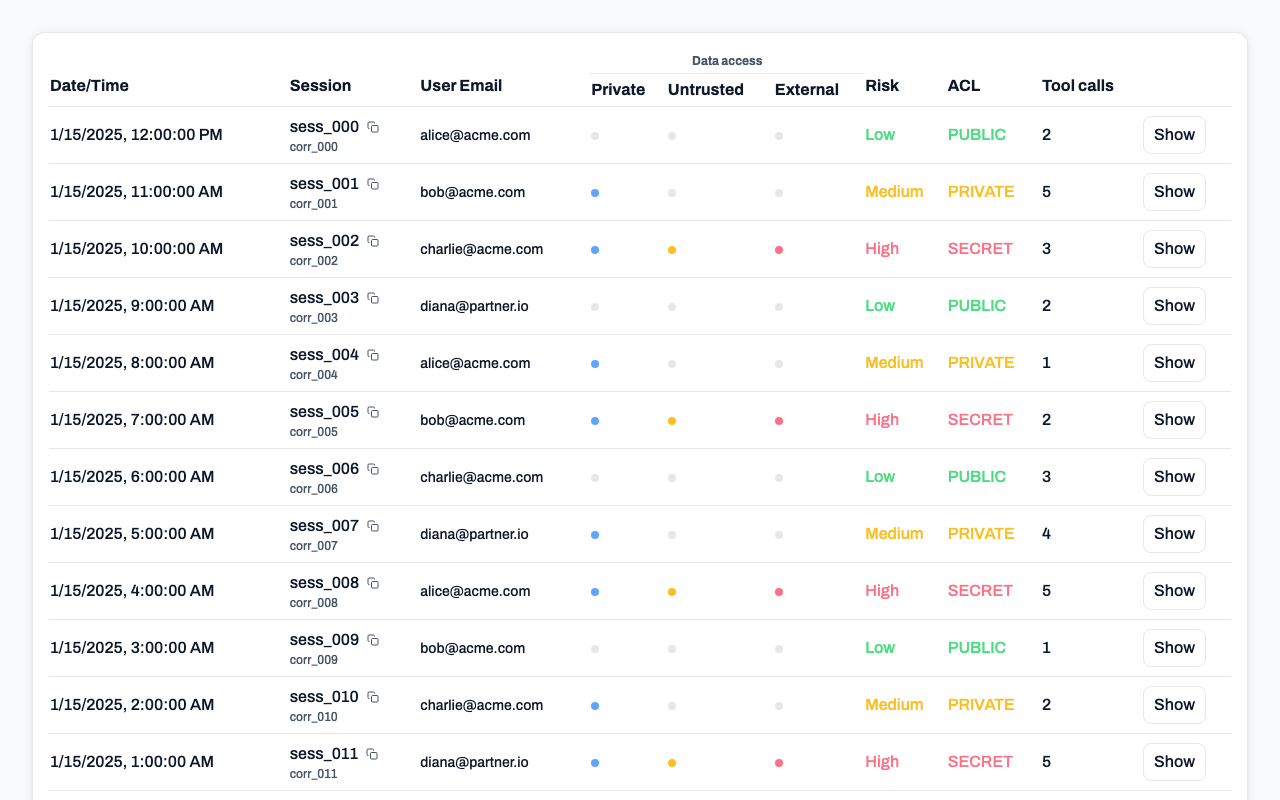Copy session ID sess_007

pos(373,526)
